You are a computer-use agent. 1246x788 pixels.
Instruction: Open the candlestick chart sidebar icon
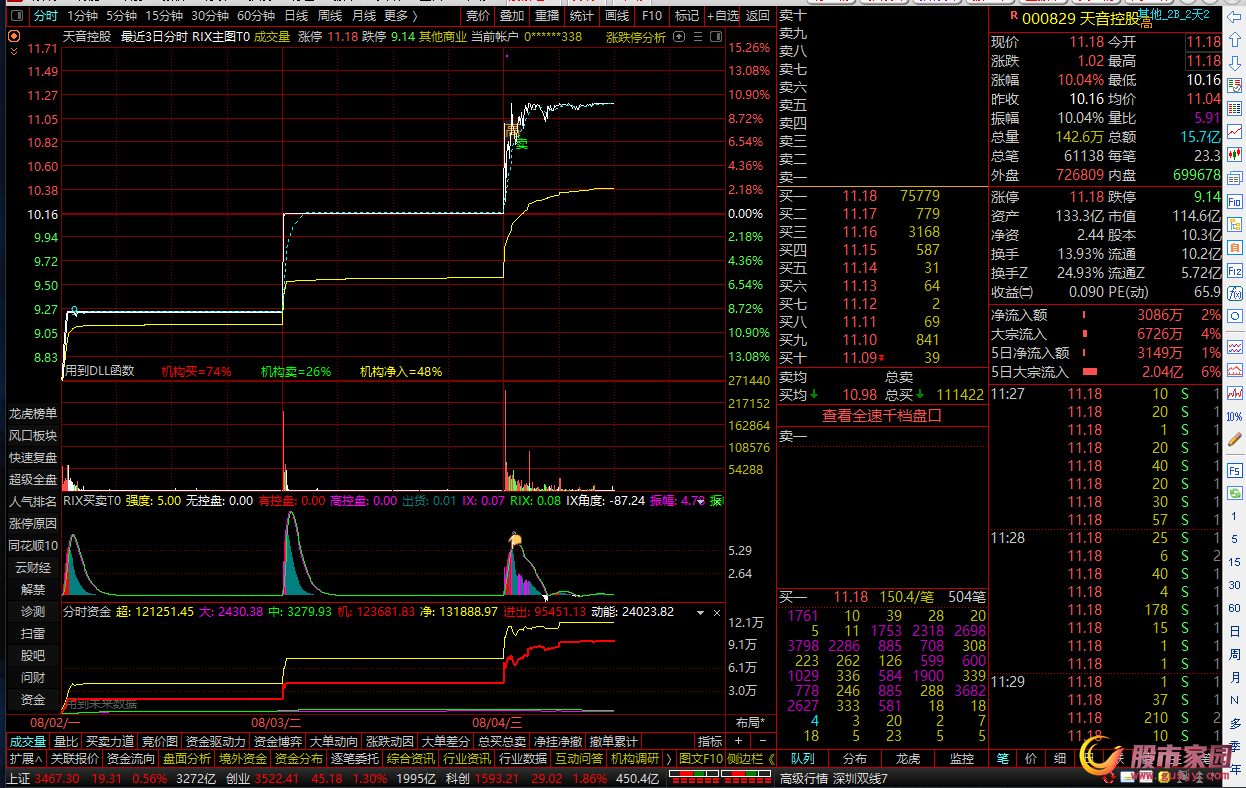pyautogui.click(x=1235, y=156)
